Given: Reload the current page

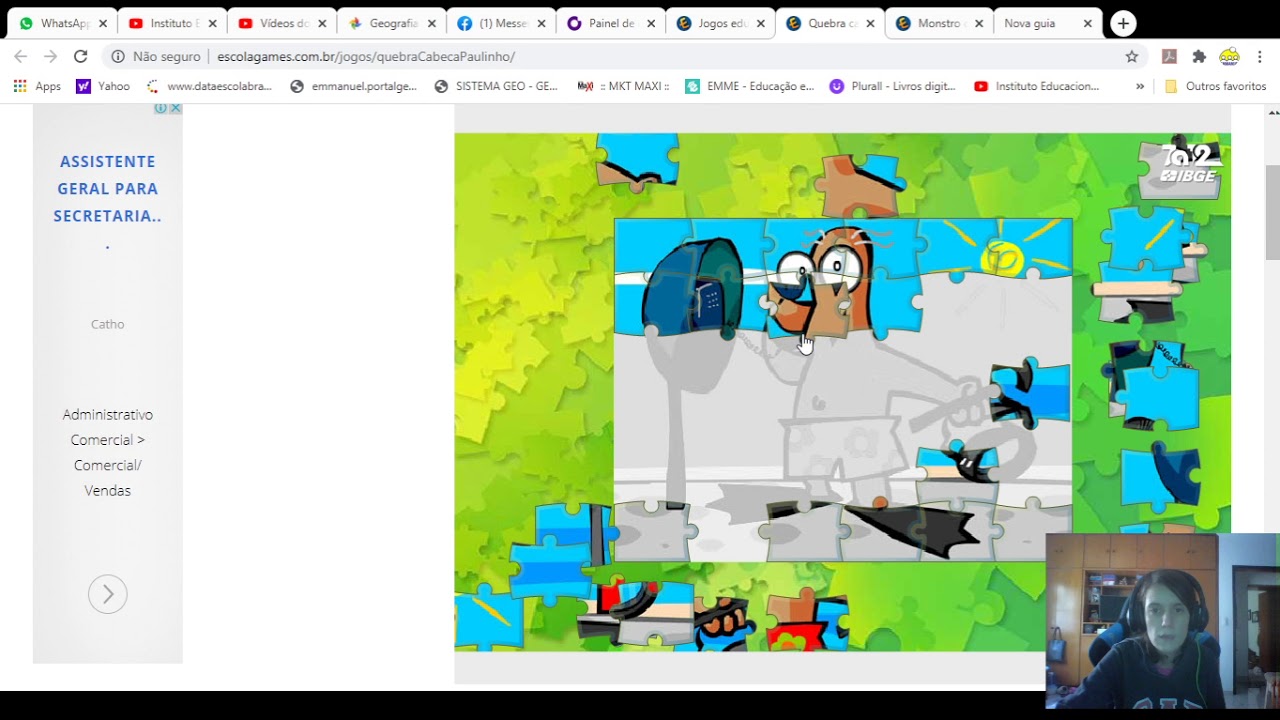Looking at the screenshot, I should coord(81,57).
